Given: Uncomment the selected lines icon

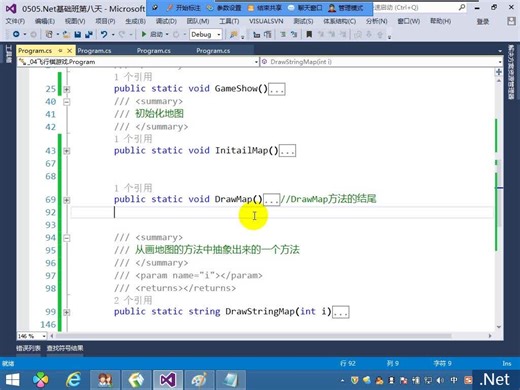Looking at the screenshot, I should pos(294,34).
